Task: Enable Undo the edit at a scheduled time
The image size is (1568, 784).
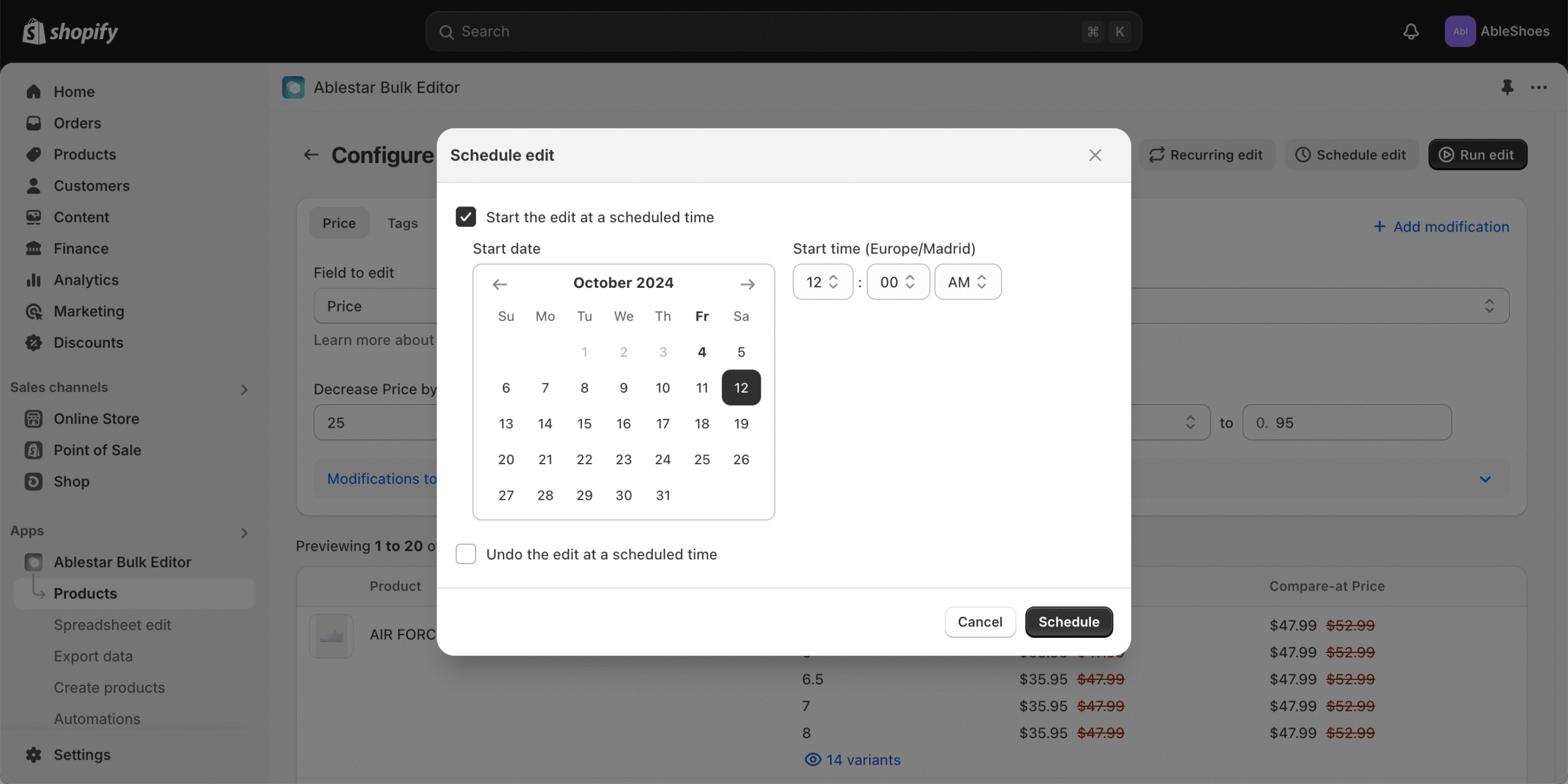Action: tap(466, 554)
